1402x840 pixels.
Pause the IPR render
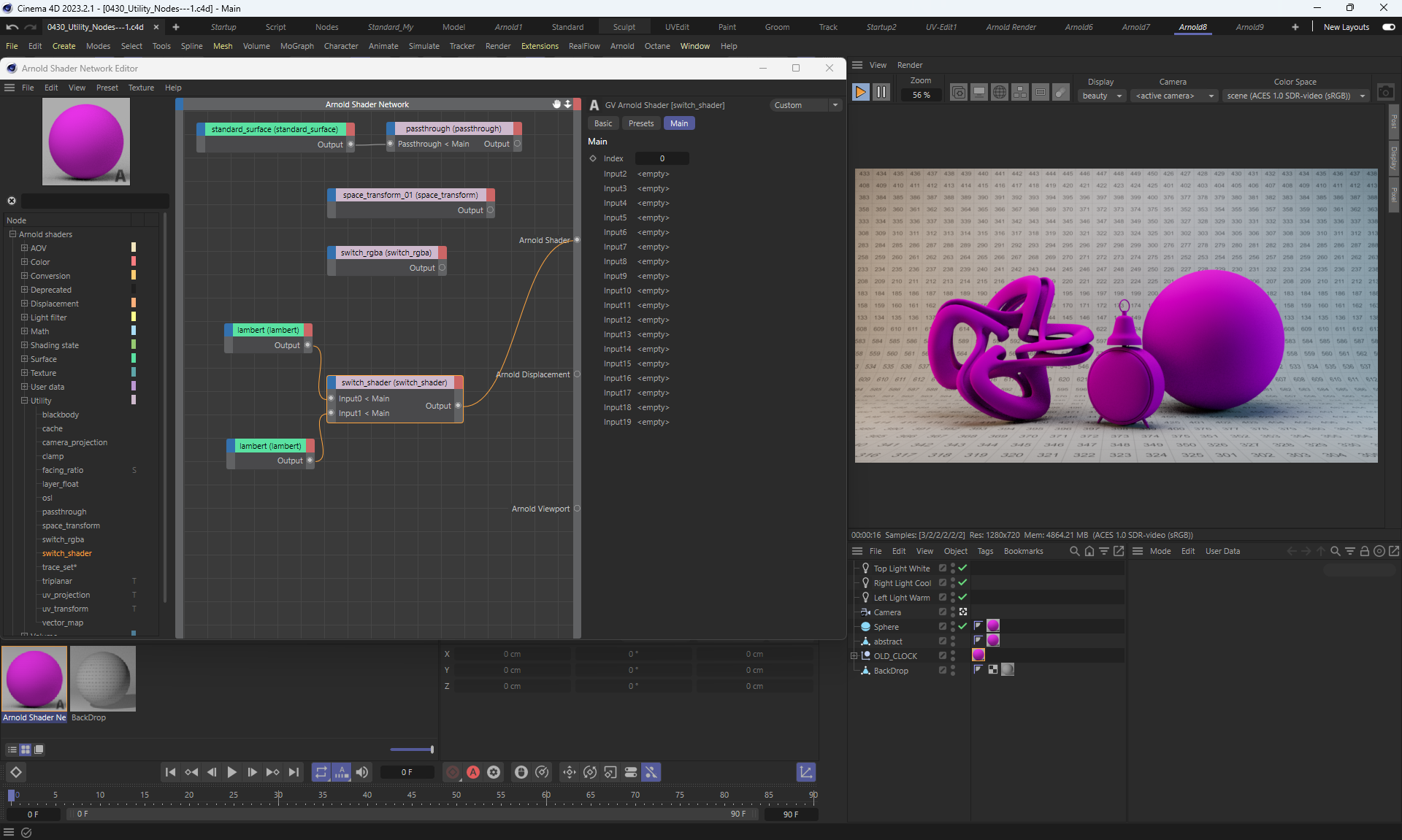pyautogui.click(x=881, y=92)
